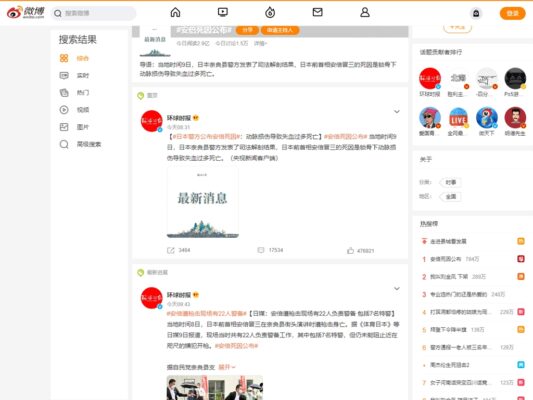Open 高级搜索 advanced search
Screen dimensions: 533x400
point(80,144)
